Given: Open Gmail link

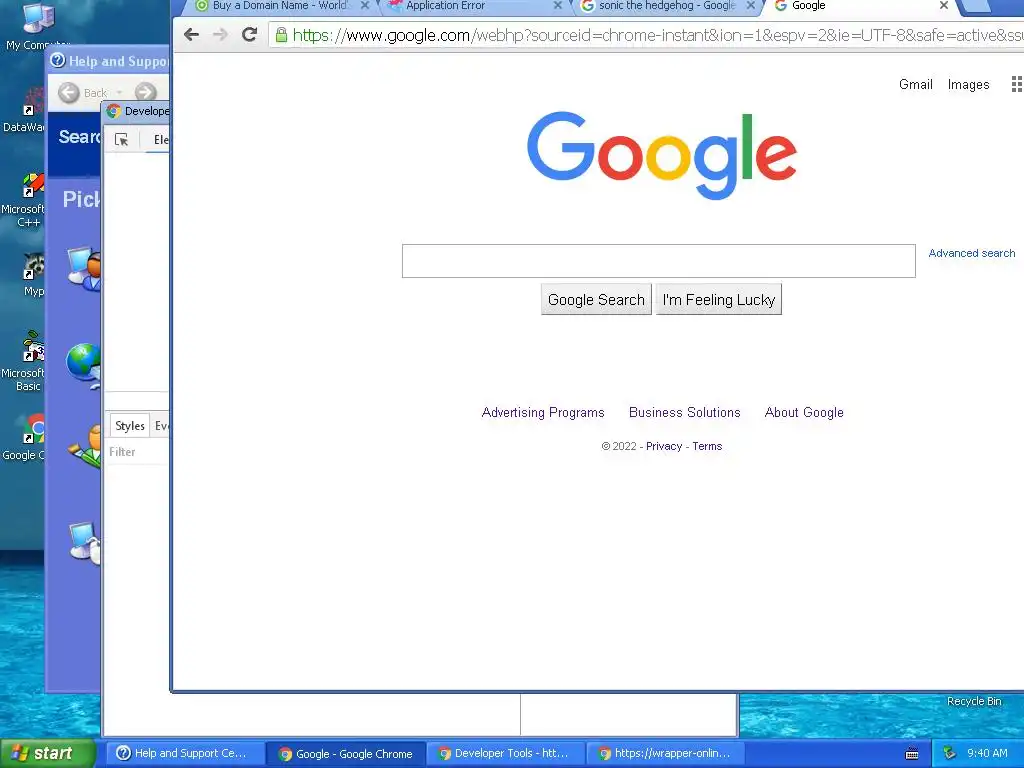Looking at the screenshot, I should 916,84.
